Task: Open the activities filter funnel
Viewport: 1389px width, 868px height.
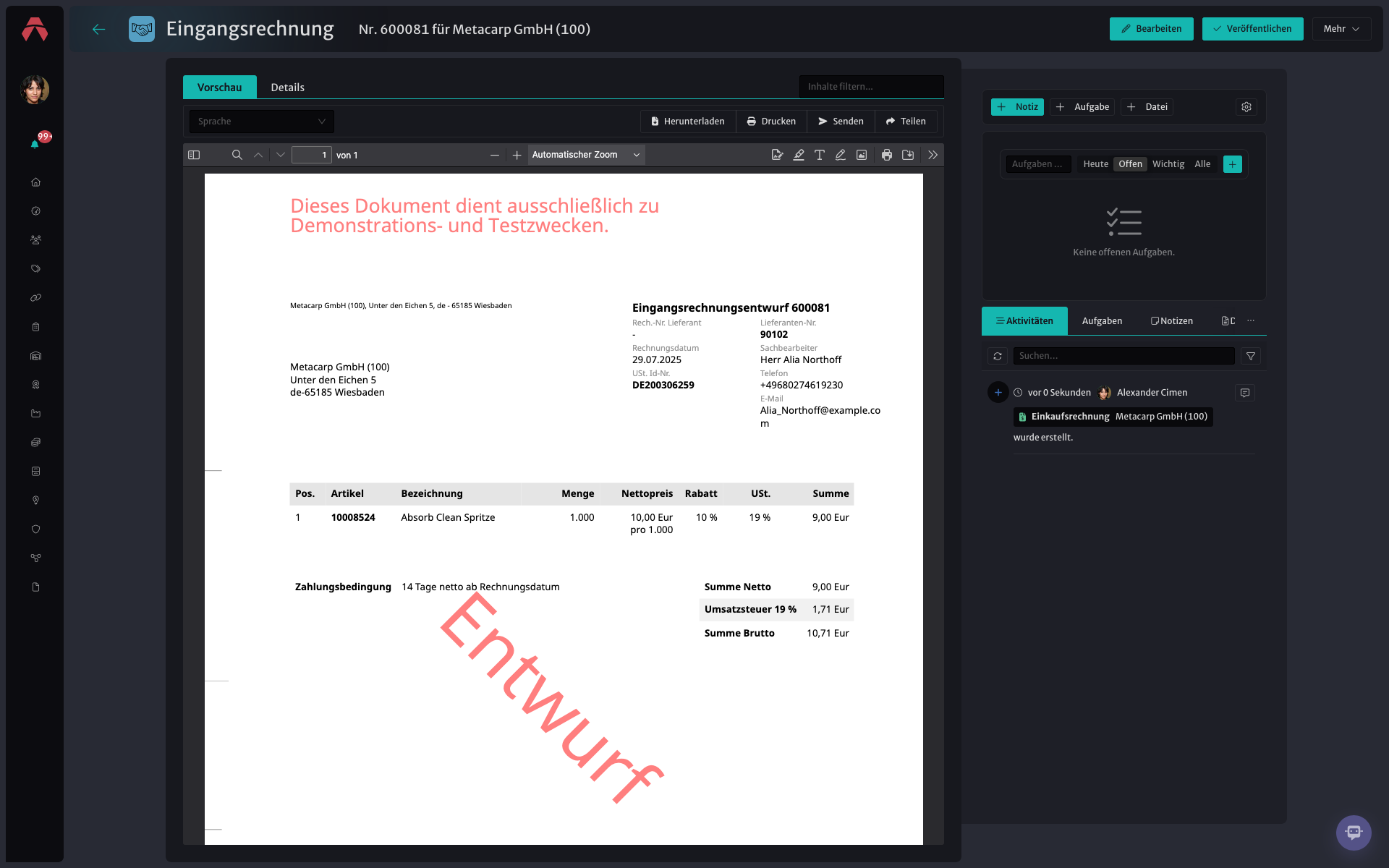Action: click(x=1251, y=356)
